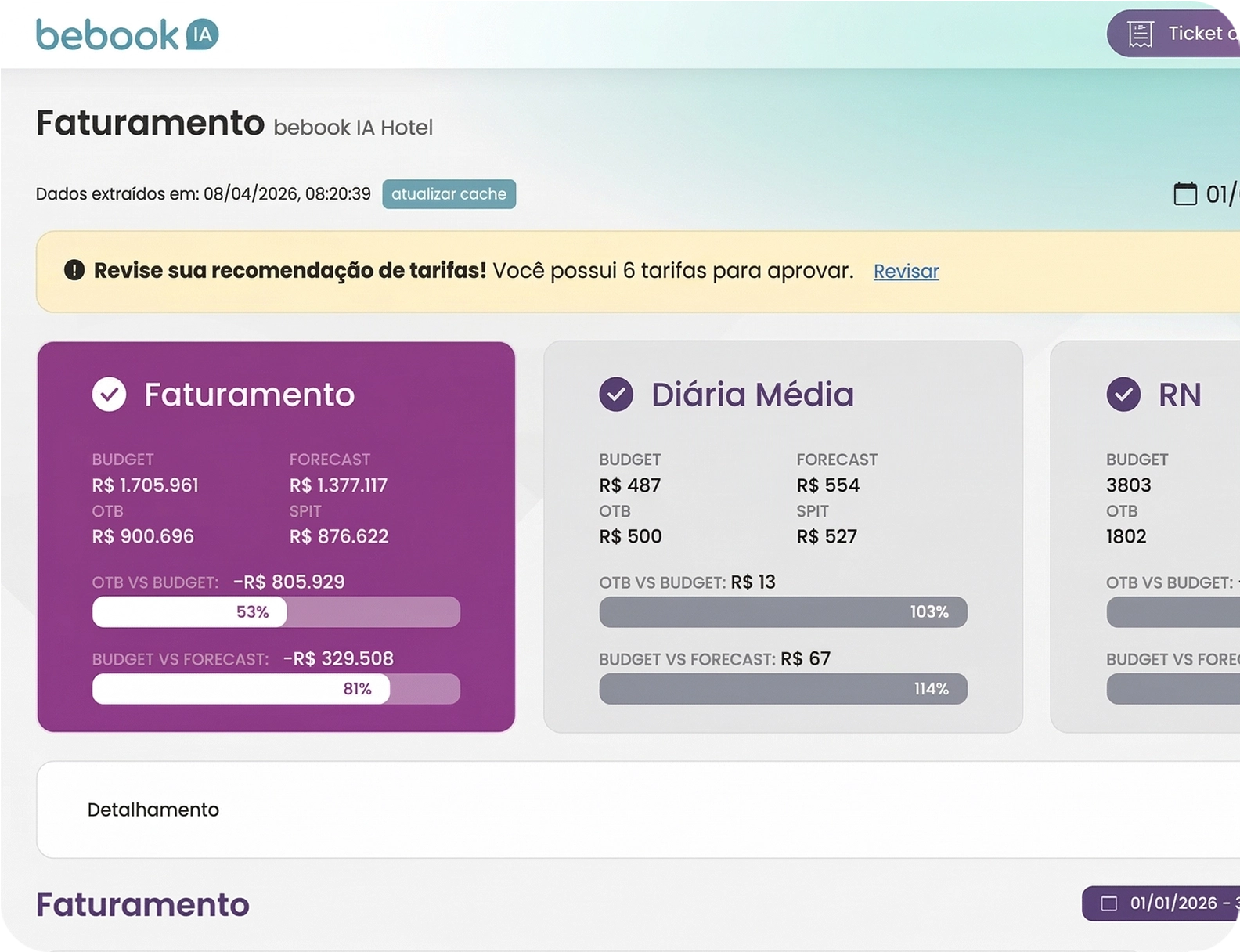The image size is (1240, 952).
Task: Click the 53% OTB vs Budget progress bar
Action: coord(276,612)
